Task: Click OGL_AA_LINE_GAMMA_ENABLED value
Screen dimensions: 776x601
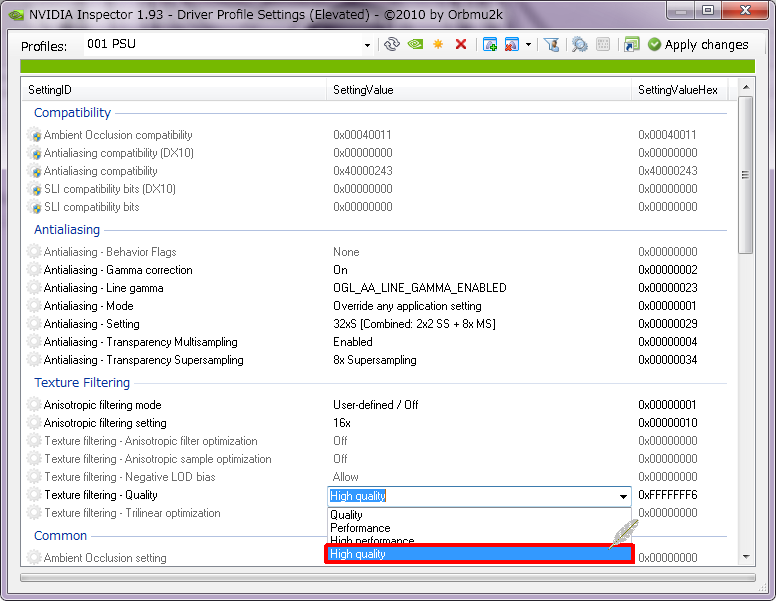Action: 420,288
